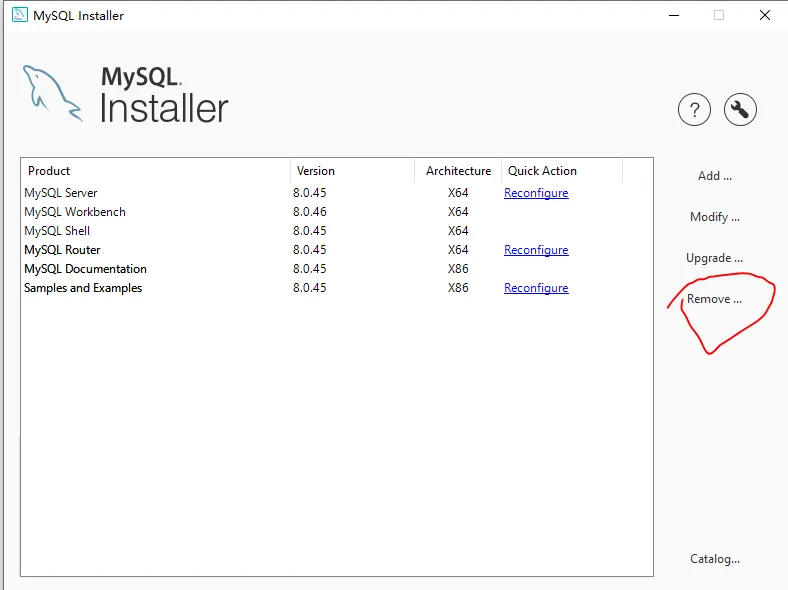The width and height of the screenshot is (788, 590).
Task: Click version 8.0.45 of MySQL Server
Action: (310, 193)
